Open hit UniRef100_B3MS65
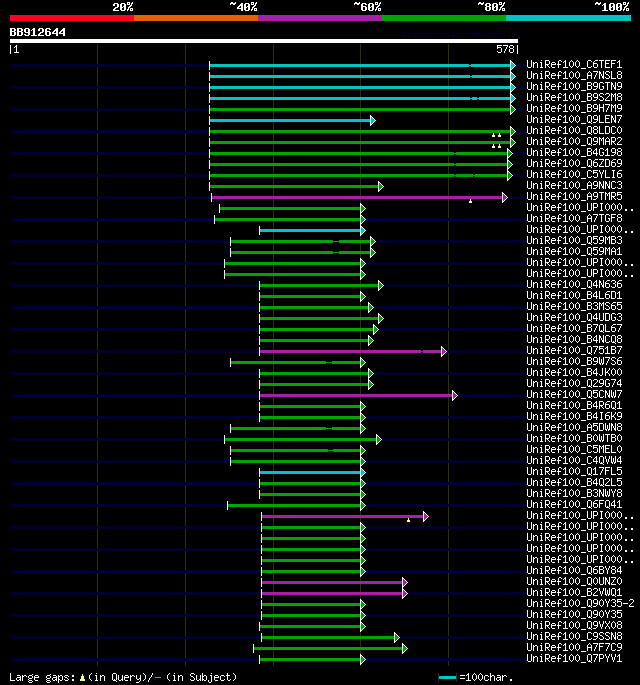640x685 pixels. coord(574,307)
